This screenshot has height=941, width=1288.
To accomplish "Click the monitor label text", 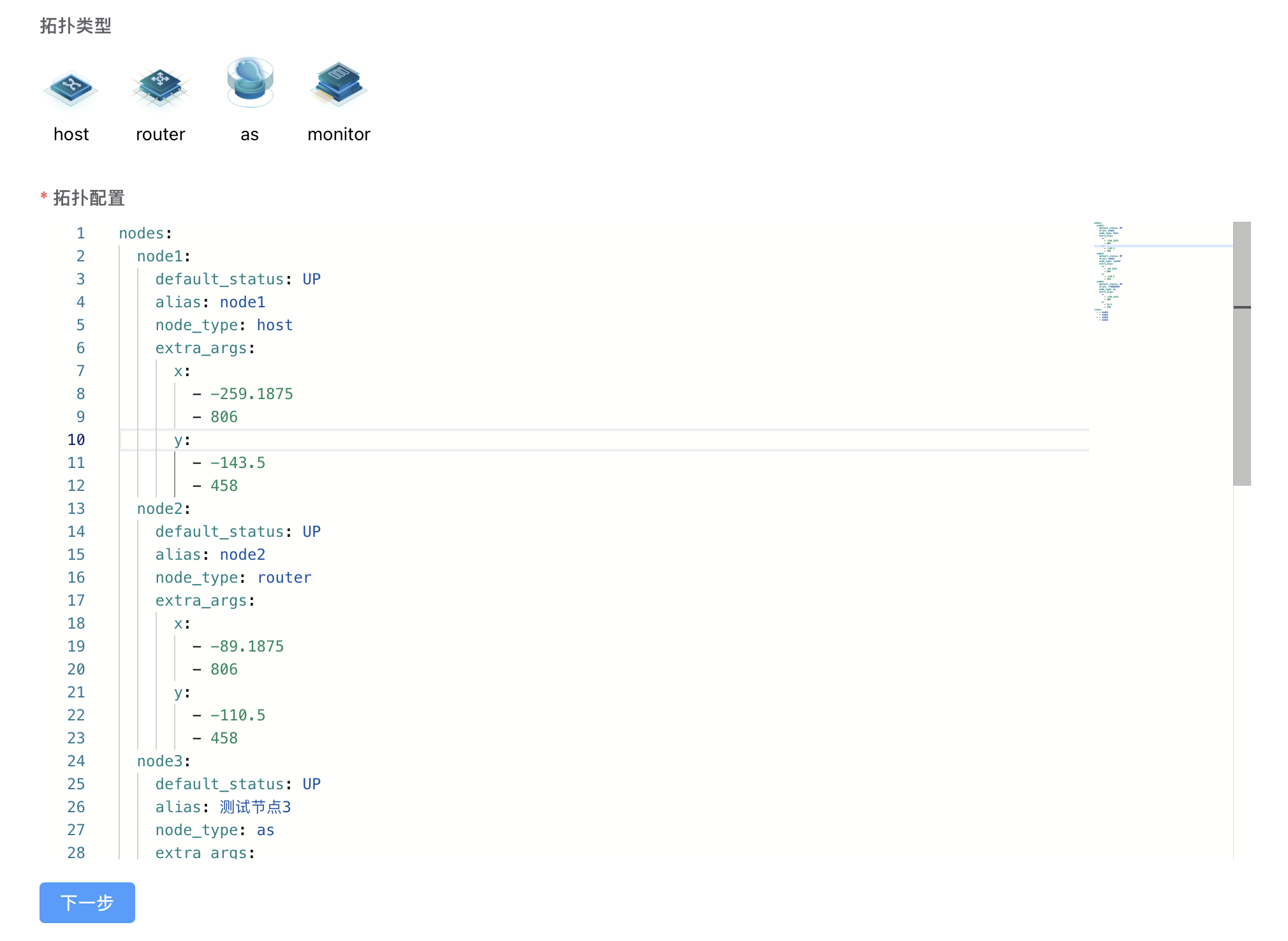I will point(339,134).
